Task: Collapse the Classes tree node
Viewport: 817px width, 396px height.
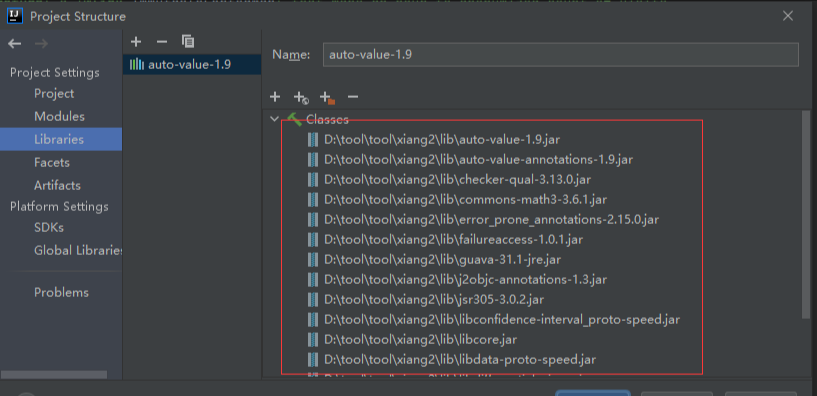Action: [274, 119]
